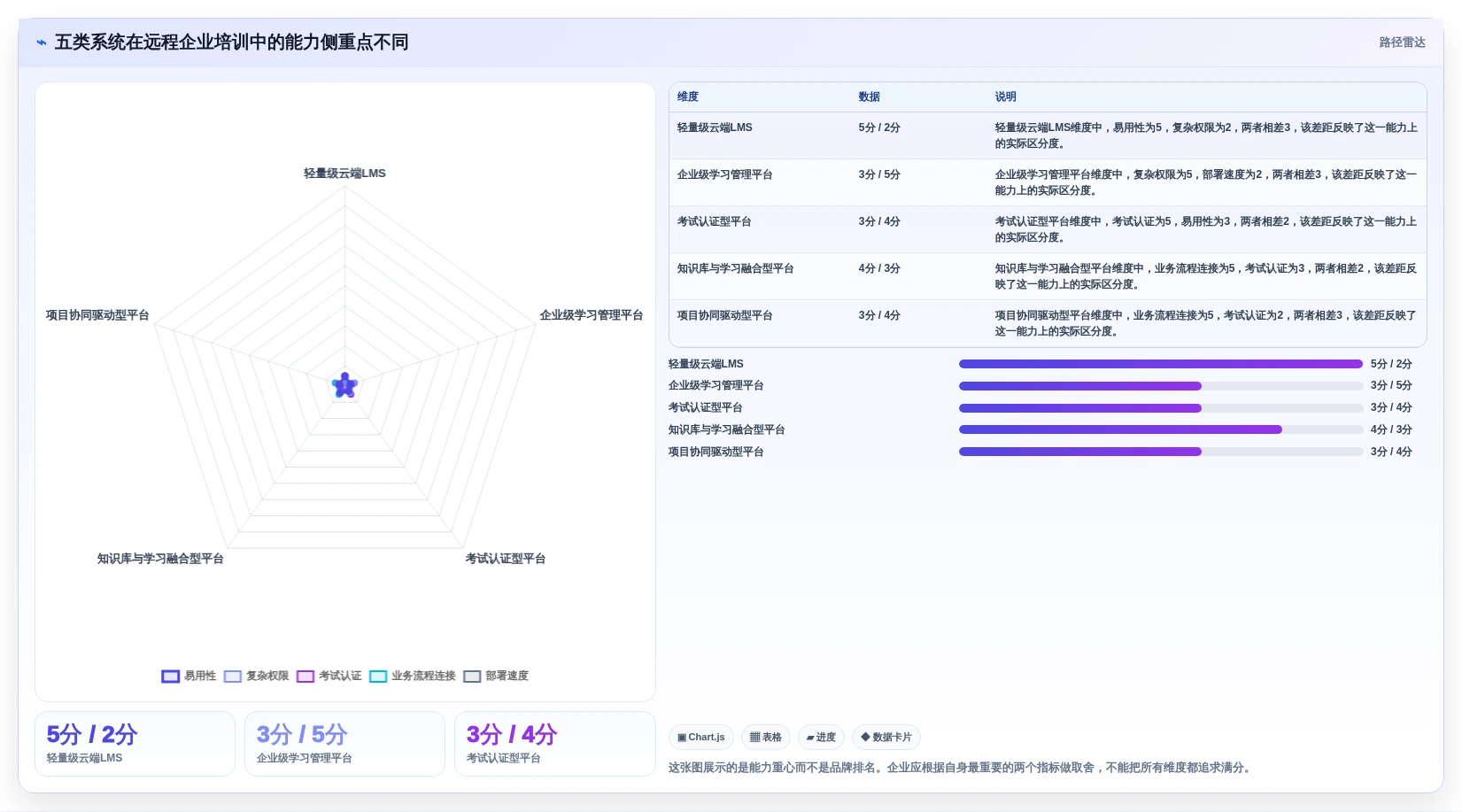1462x812 pixels.
Task: Click the Chart.js tag
Action: 701,737
